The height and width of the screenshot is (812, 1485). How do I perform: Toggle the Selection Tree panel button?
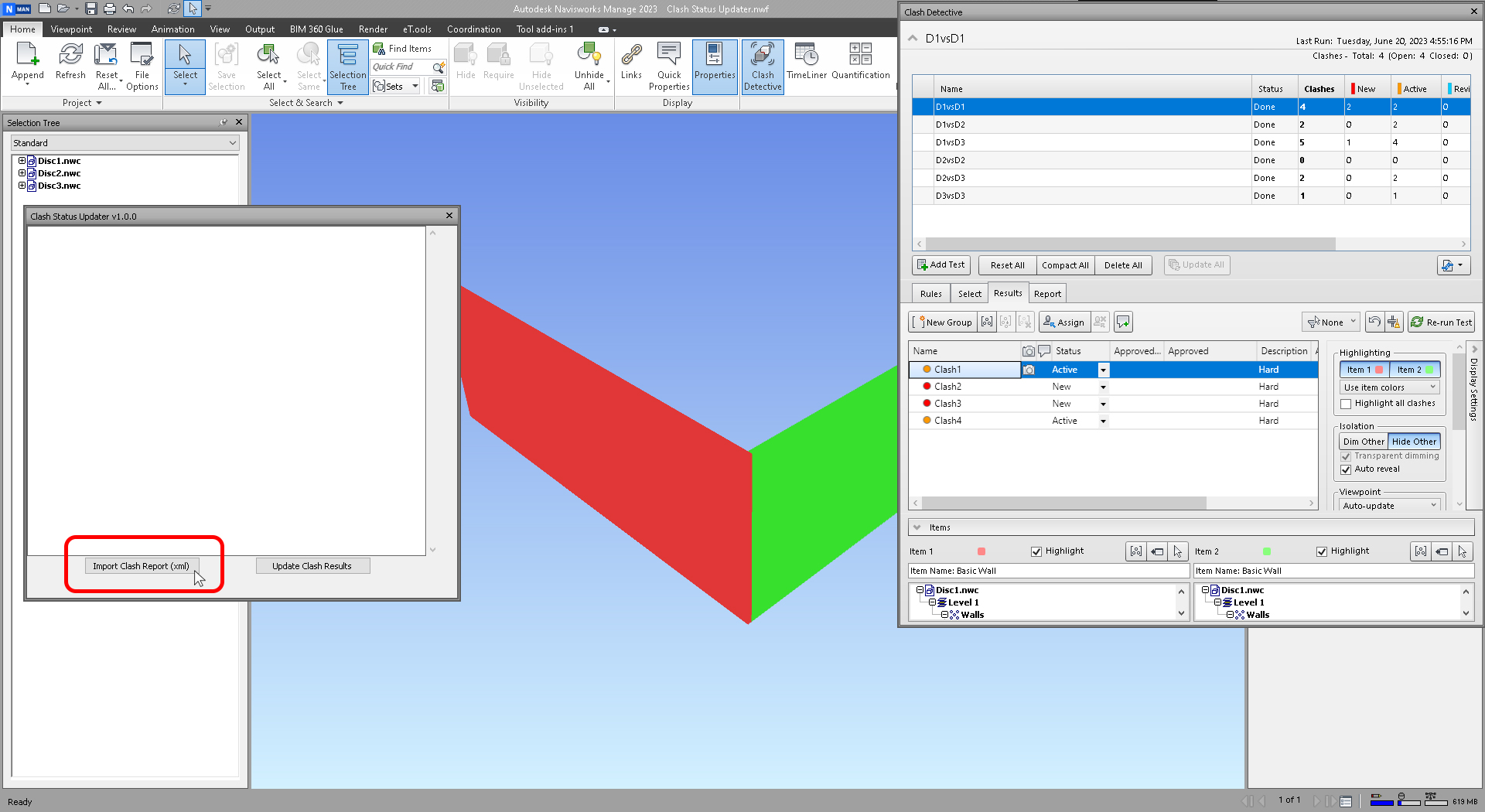348,67
